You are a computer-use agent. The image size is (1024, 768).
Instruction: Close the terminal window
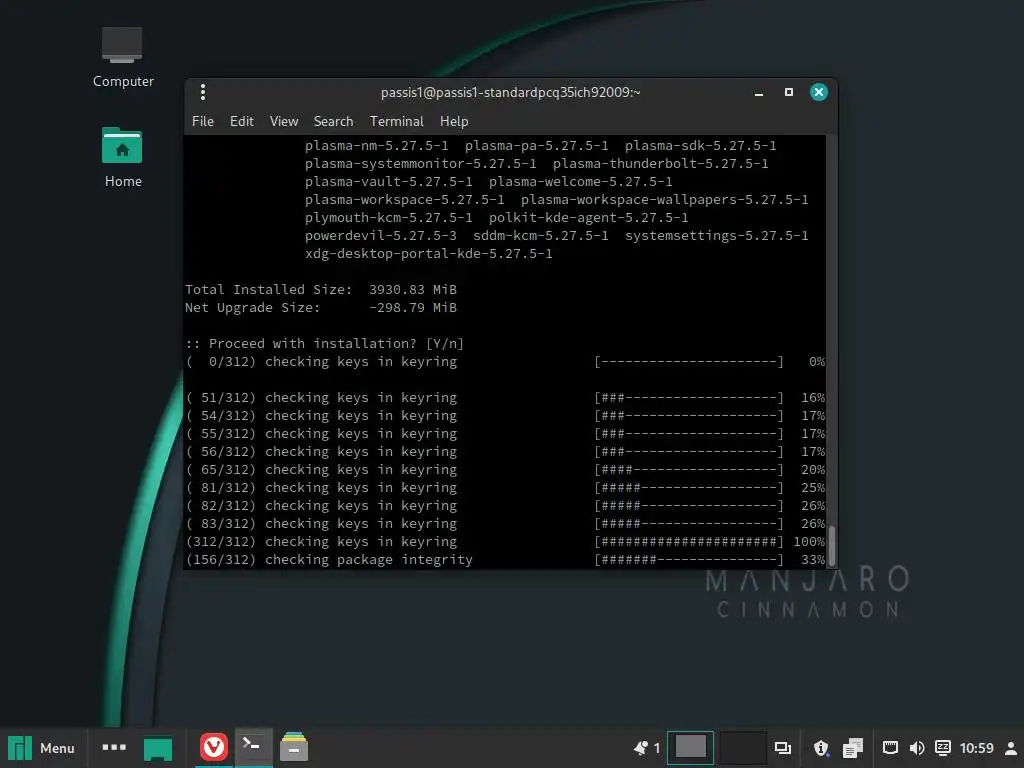tap(819, 92)
